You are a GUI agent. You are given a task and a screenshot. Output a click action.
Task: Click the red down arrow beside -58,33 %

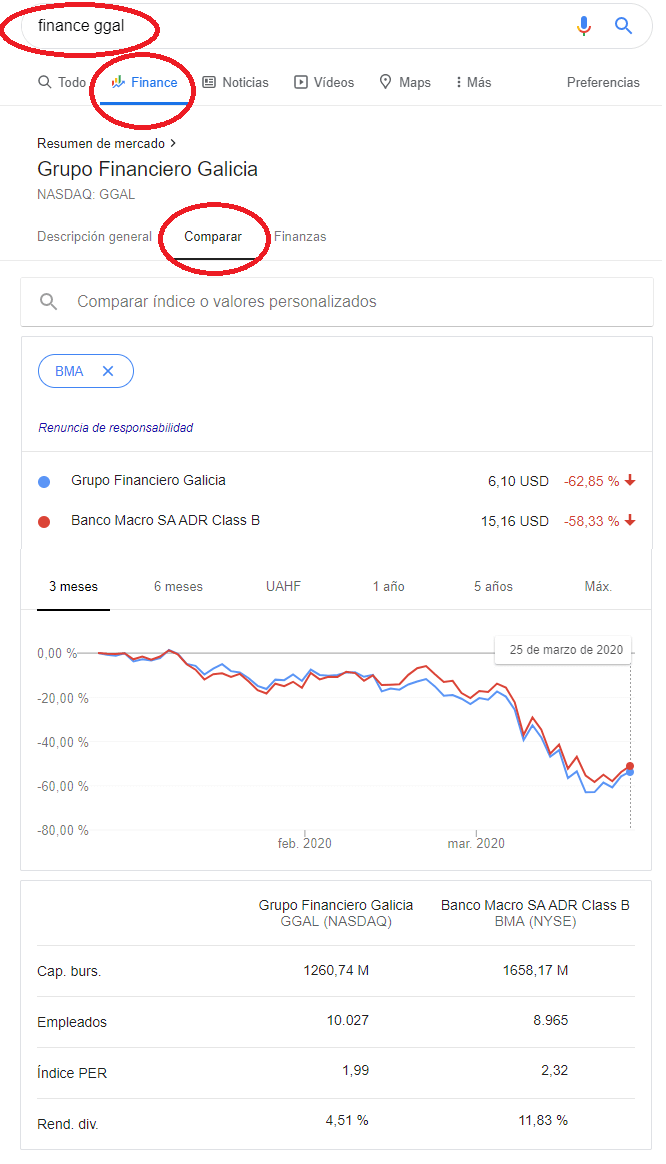point(630,520)
